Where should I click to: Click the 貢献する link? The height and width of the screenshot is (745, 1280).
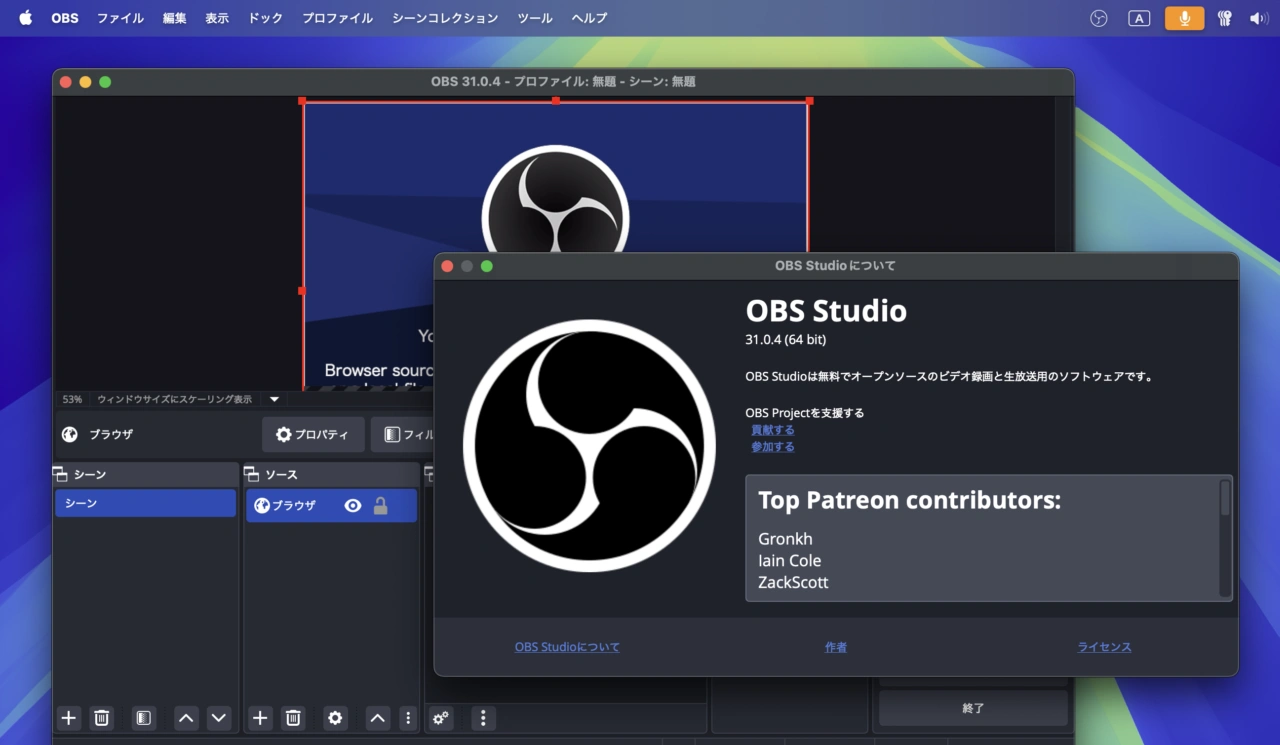pyautogui.click(x=773, y=430)
